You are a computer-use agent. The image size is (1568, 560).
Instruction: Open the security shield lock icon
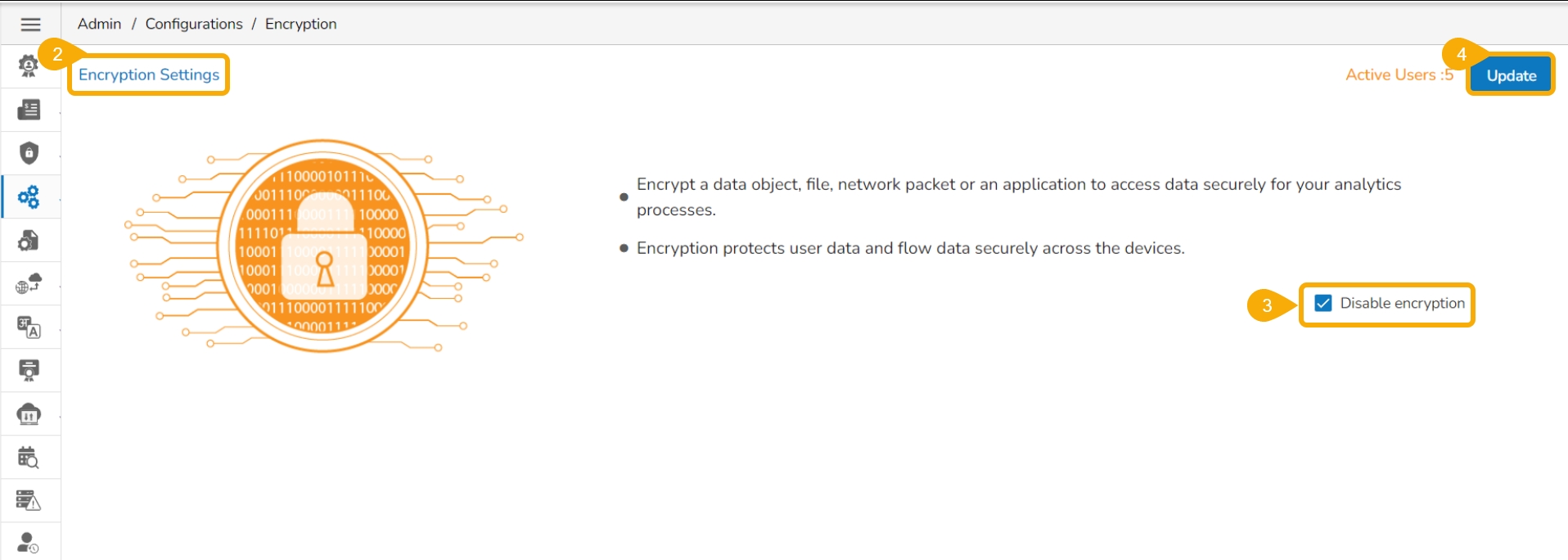coord(29,153)
